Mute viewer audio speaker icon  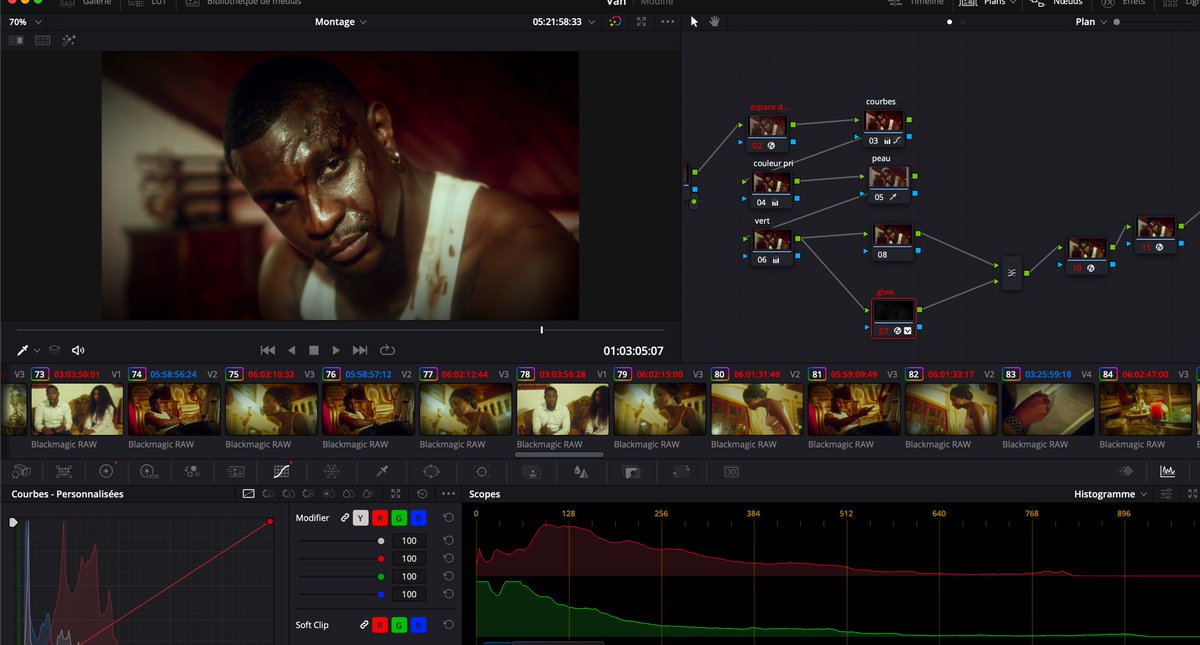pos(78,350)
